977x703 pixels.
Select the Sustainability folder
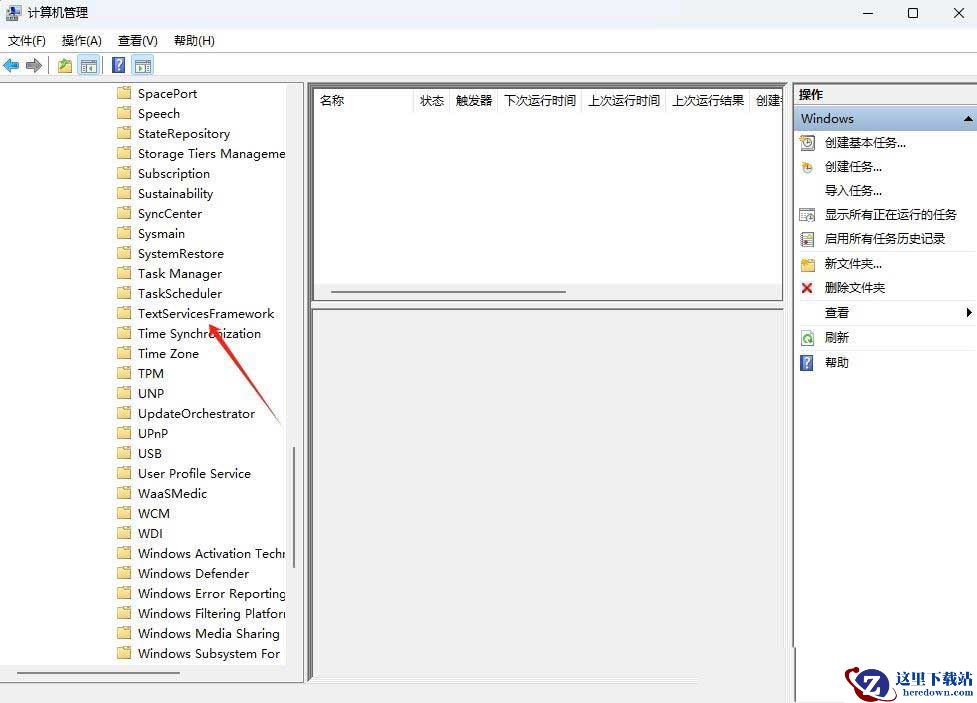[176, 193]
